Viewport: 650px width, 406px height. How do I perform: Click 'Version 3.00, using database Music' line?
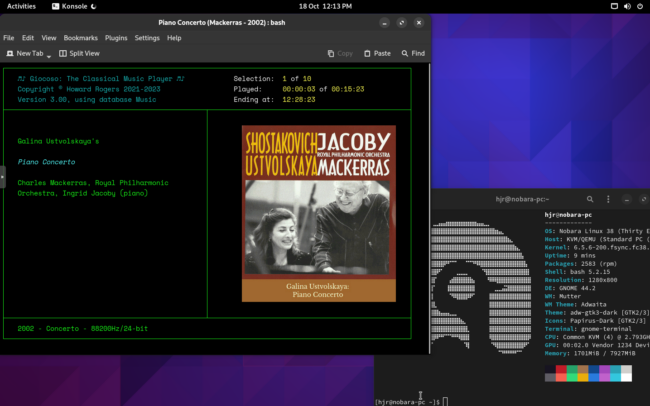(87, 100)
